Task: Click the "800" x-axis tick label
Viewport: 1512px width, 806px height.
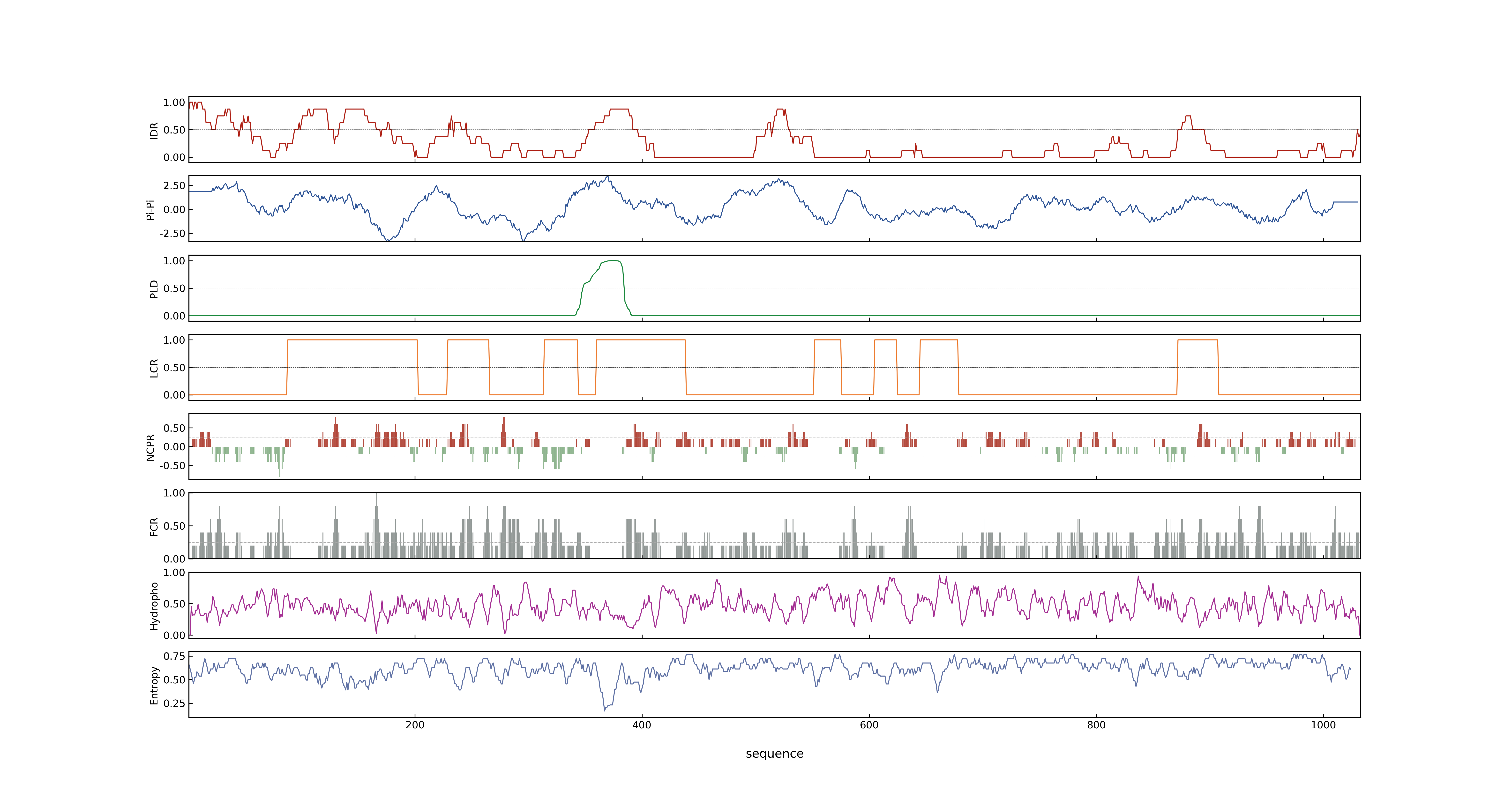Action: 1096,725
